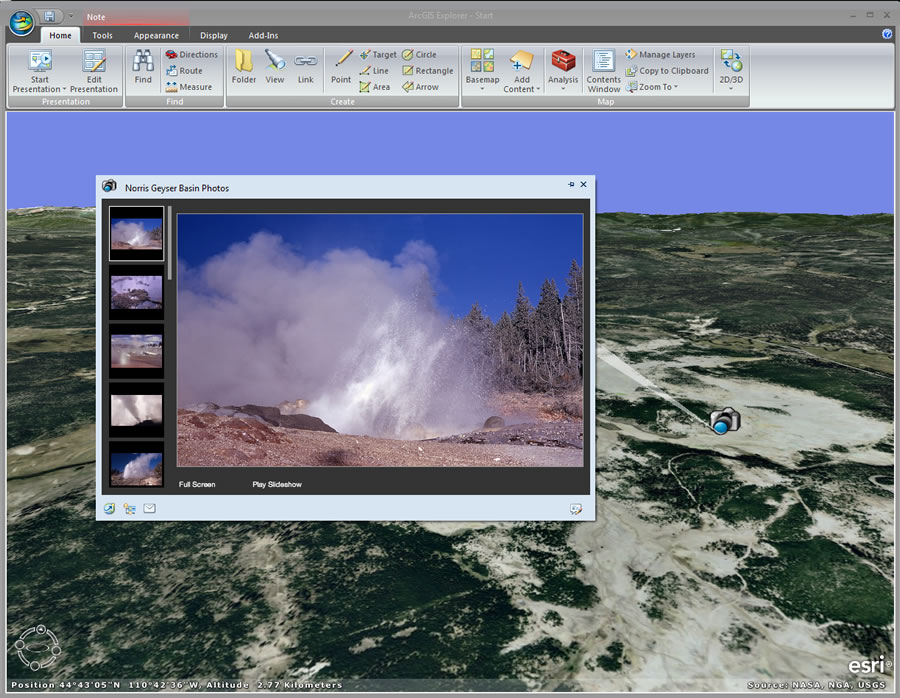Open the Add-Ins ribbon tab
This screenshot has height=698, width=900.
point(264,36)
